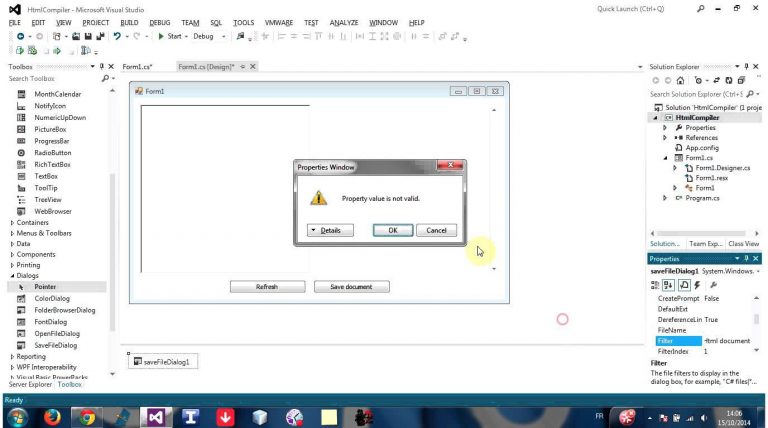
Task: Expand the References node in Solution Explorer
Action: [665, 138]
